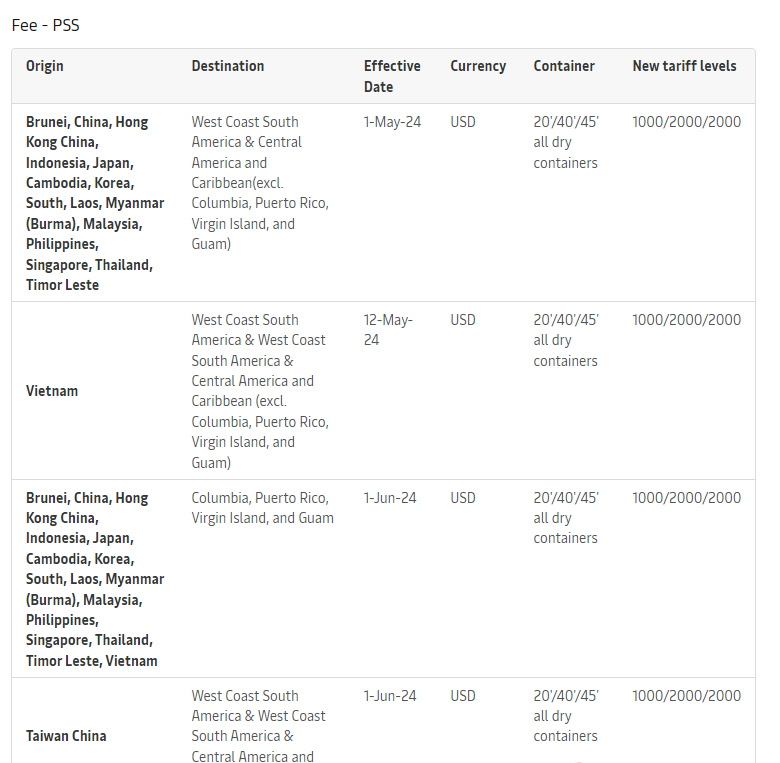Screen dimensions: 780x763
Task: Click the first 1-Jun-24 effective date
Action: coord(390,498)
